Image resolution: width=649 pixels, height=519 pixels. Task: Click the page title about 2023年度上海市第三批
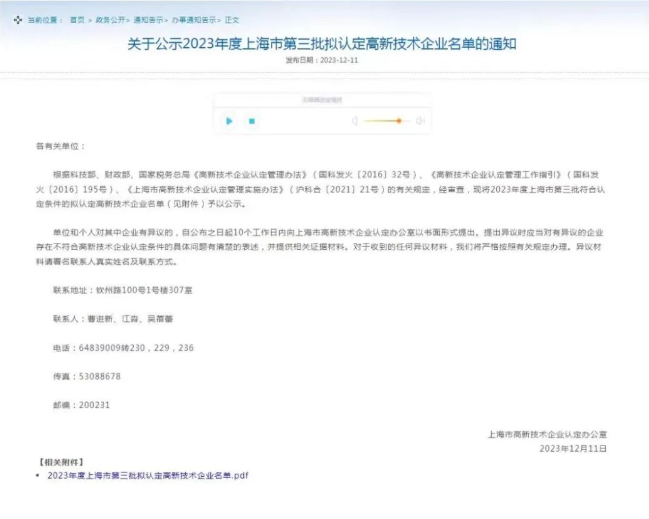[x=322, y=43]
